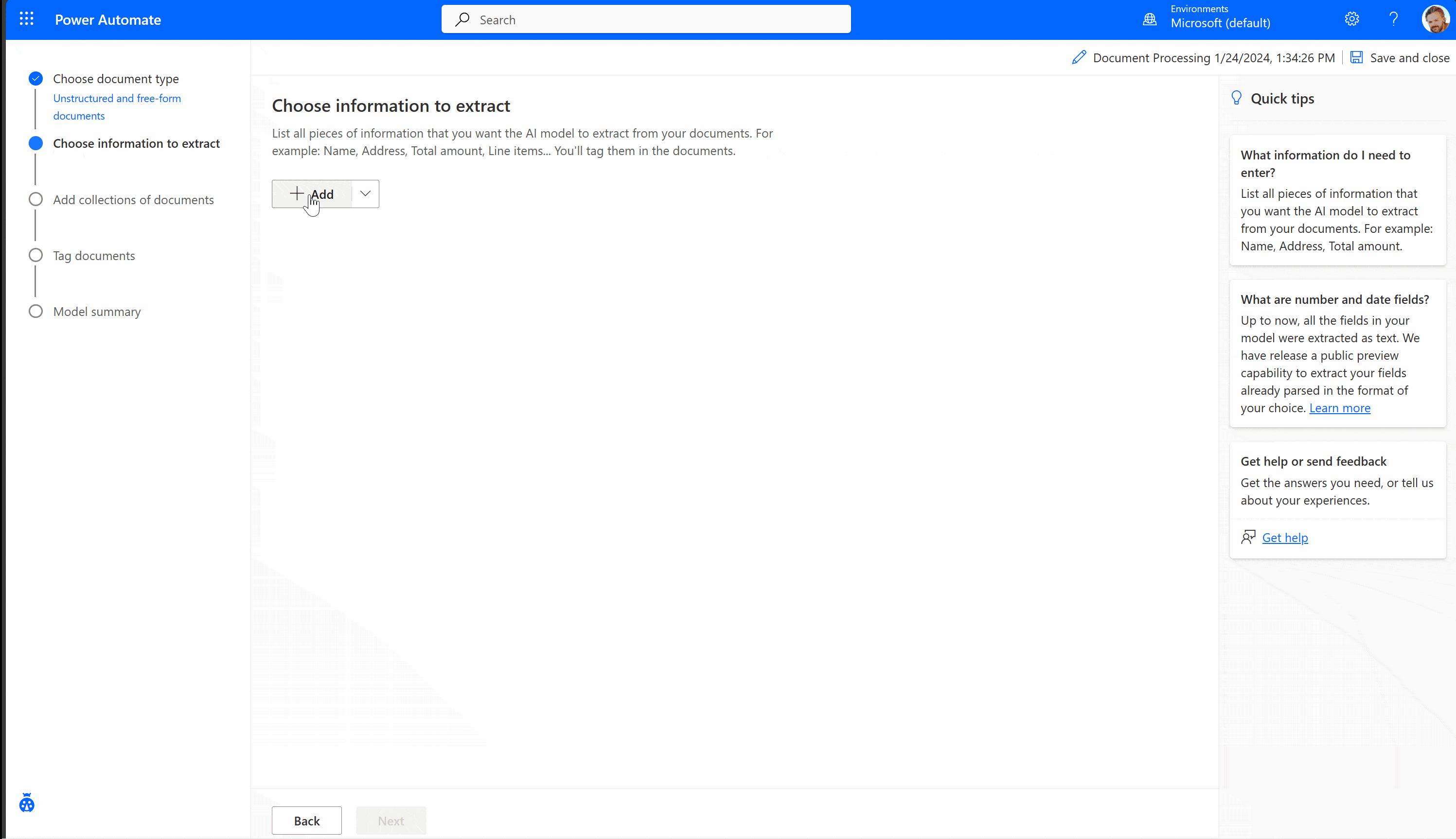The image size is (1456, 839).
Task: Open the user profile avatar
Action: coord(1435,19)
